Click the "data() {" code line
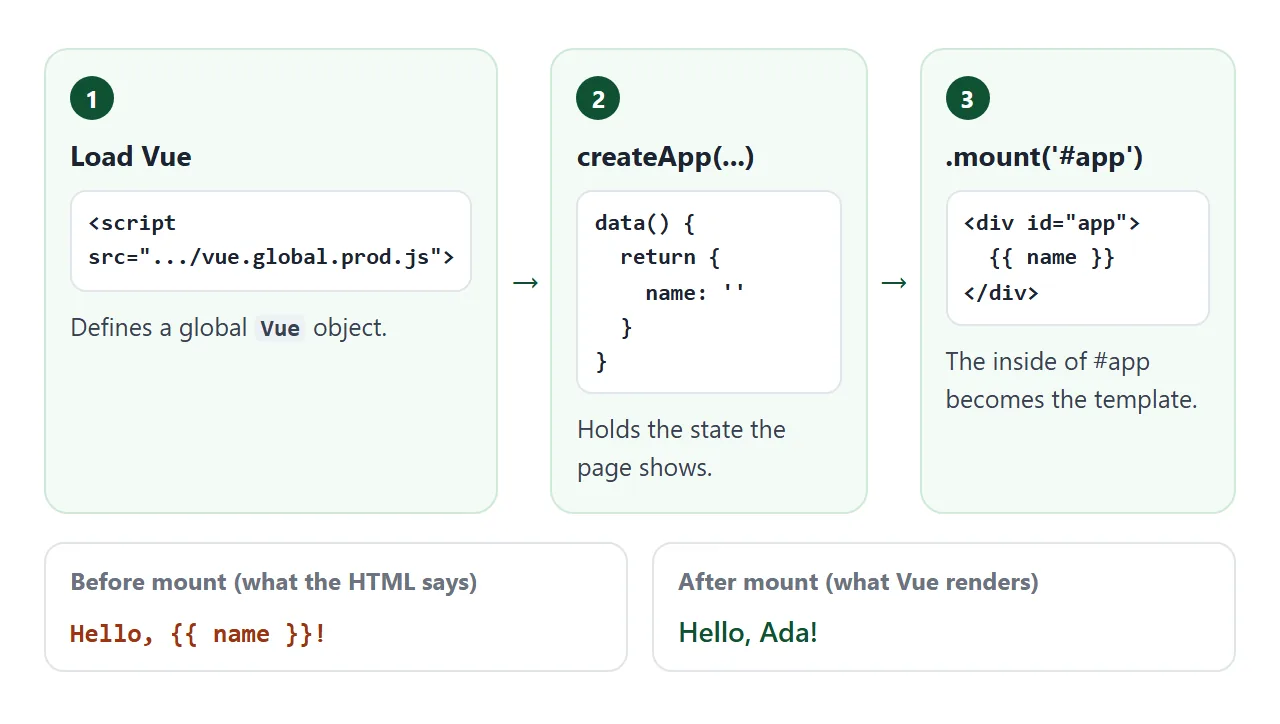The height and width of the screenshot is (724, 1280). point(645,223)
